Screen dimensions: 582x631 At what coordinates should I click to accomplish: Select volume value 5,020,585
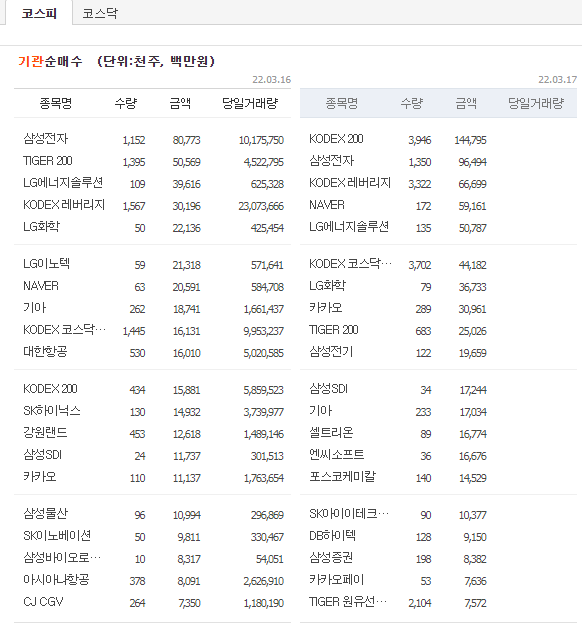(x=264, y=353)
